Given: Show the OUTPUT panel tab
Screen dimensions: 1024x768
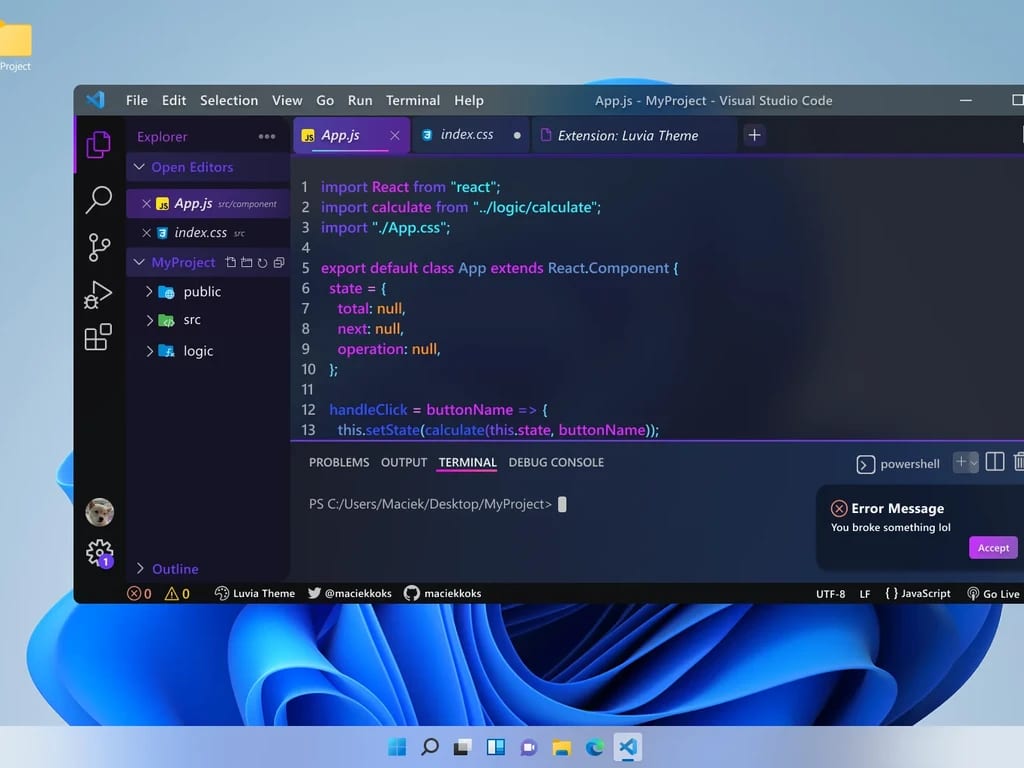Looking at the screenshot, I should (404, 462).
